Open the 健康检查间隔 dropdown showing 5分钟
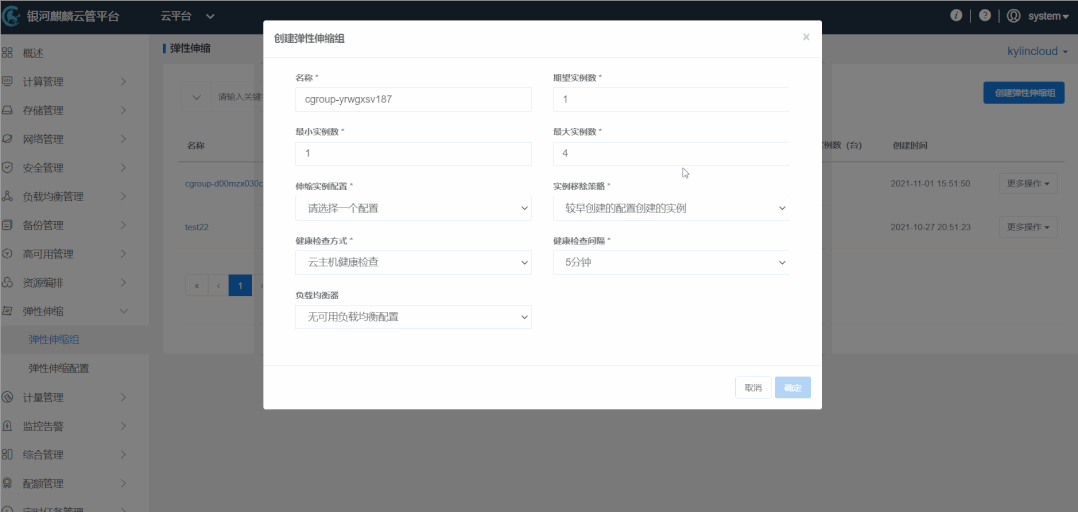 click(x=670, y=262)
